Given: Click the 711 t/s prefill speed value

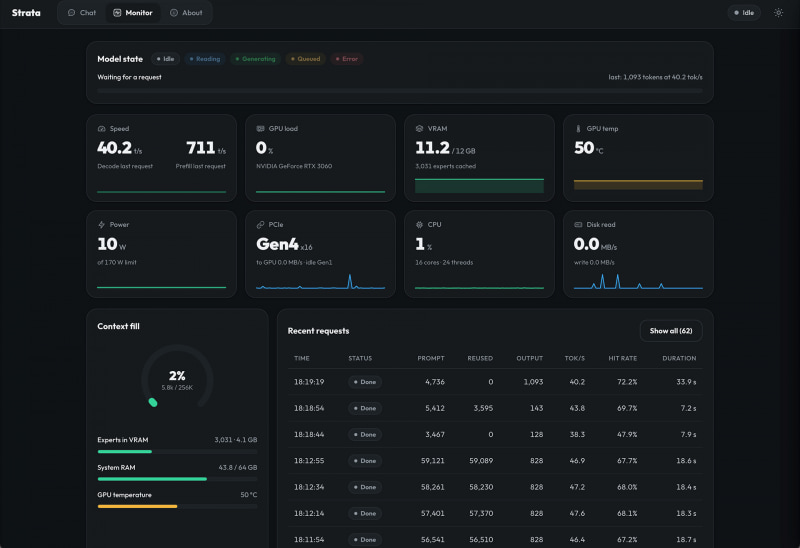Looking at the screenshot, I should point(206,148).
